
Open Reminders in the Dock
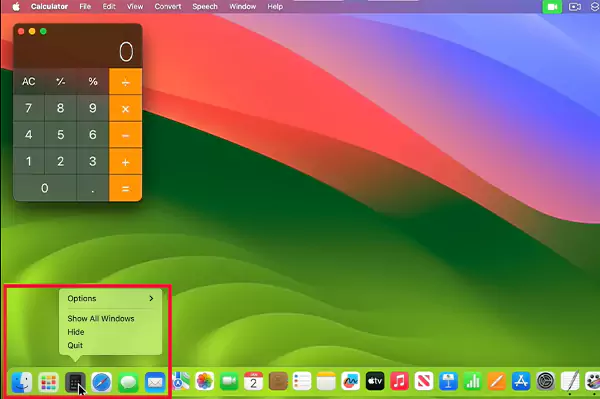302,381
